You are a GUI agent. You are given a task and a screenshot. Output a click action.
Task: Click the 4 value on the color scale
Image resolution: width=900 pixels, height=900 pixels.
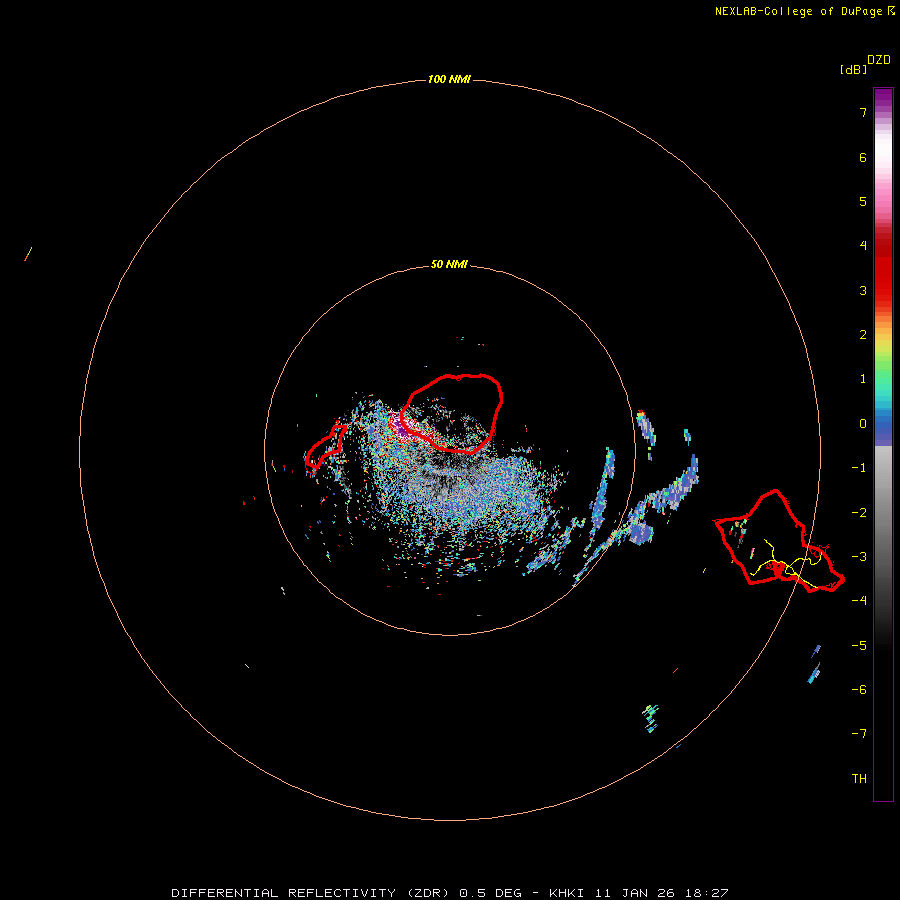(x=863, y=246)
